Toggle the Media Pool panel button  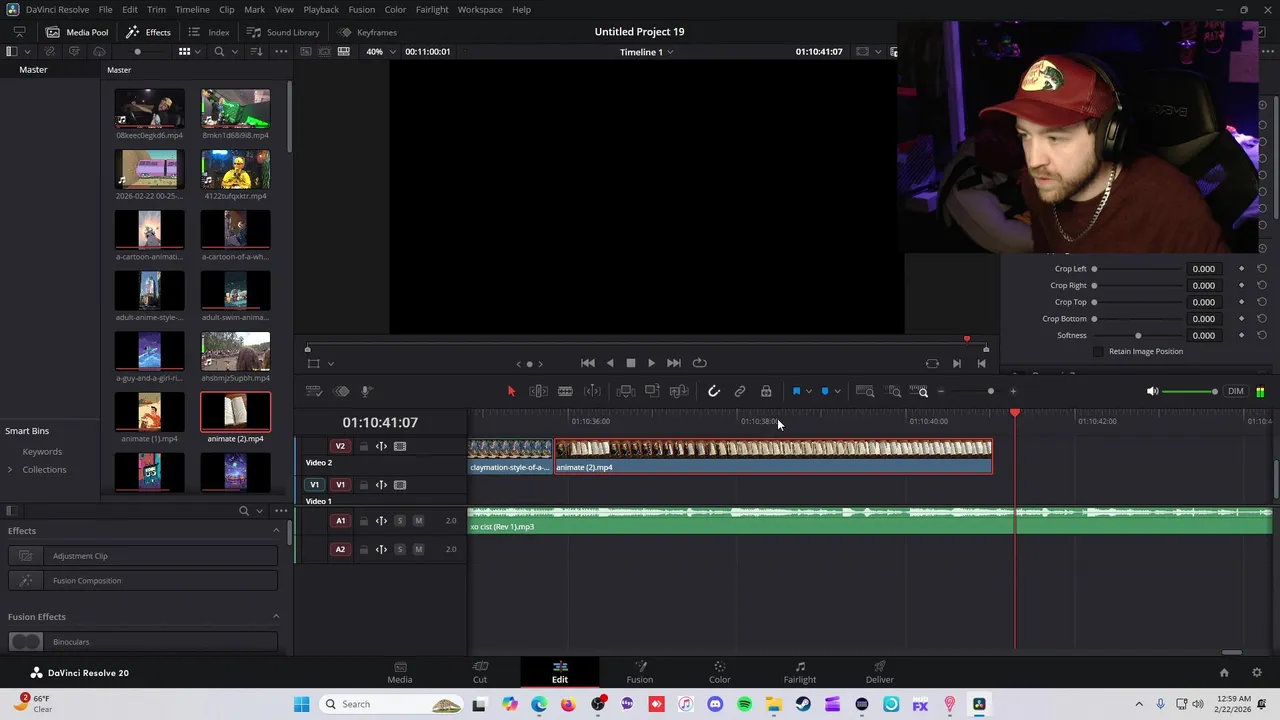(x=77, y=32)
